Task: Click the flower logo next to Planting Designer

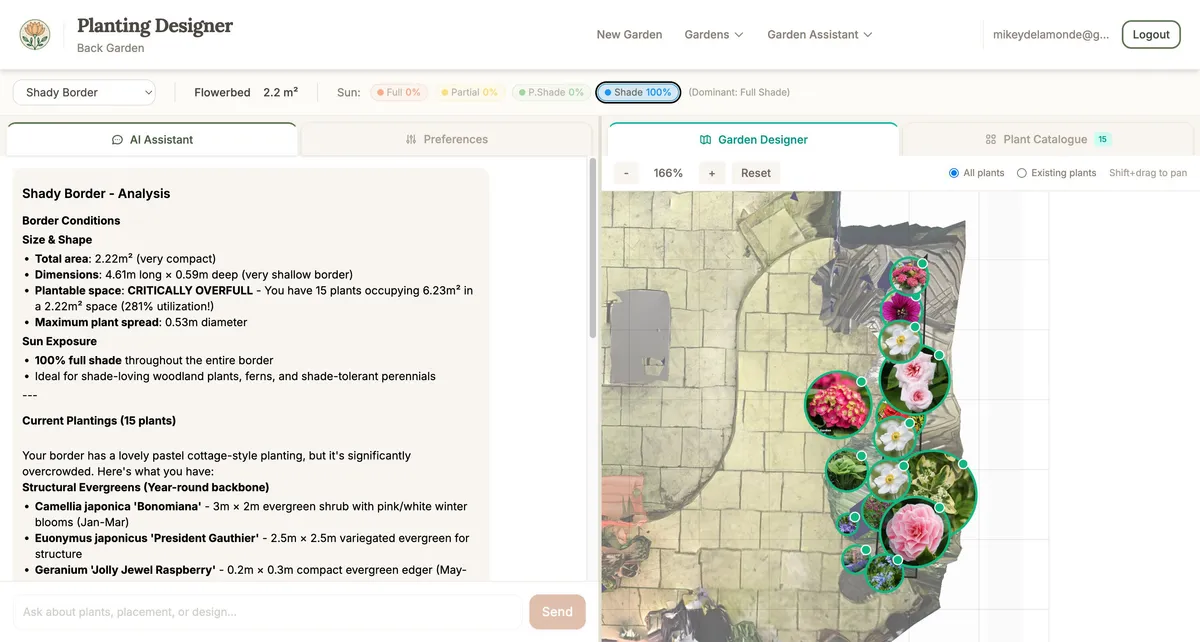Action: pos(34,33)
